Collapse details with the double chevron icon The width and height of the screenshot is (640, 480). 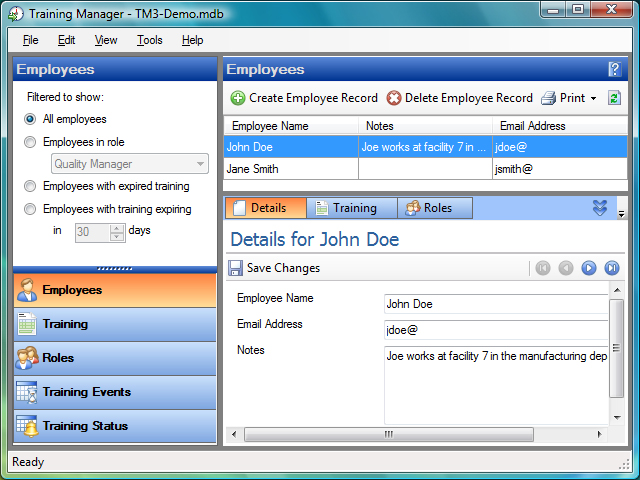600,208
